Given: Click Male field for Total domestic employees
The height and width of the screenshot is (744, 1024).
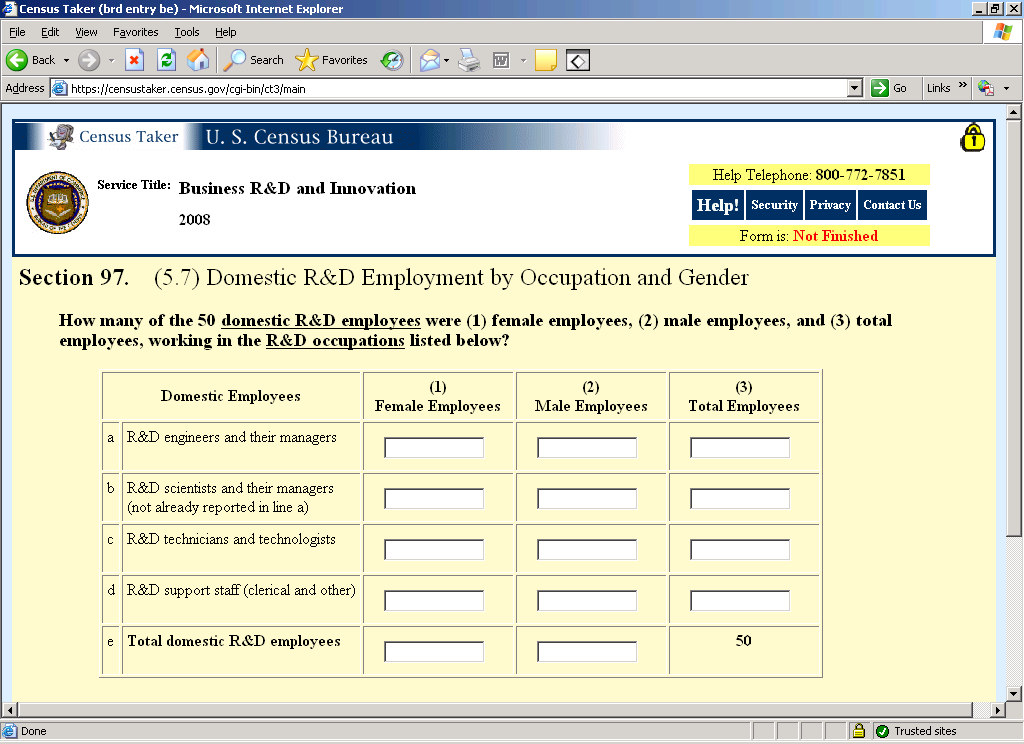Looking at the screenshot, I should coord(586,651).
